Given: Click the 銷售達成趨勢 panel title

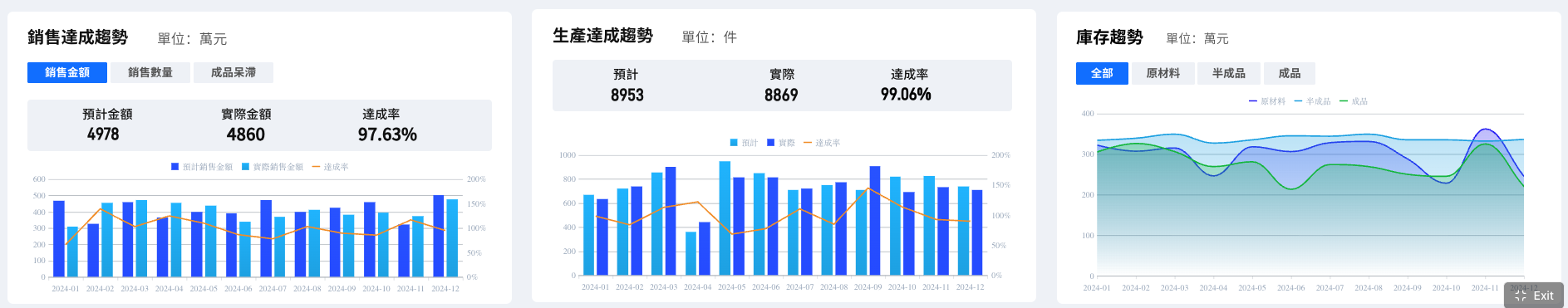Looking at the screenshot, I should pyautogui.click(x=78, y=37).
